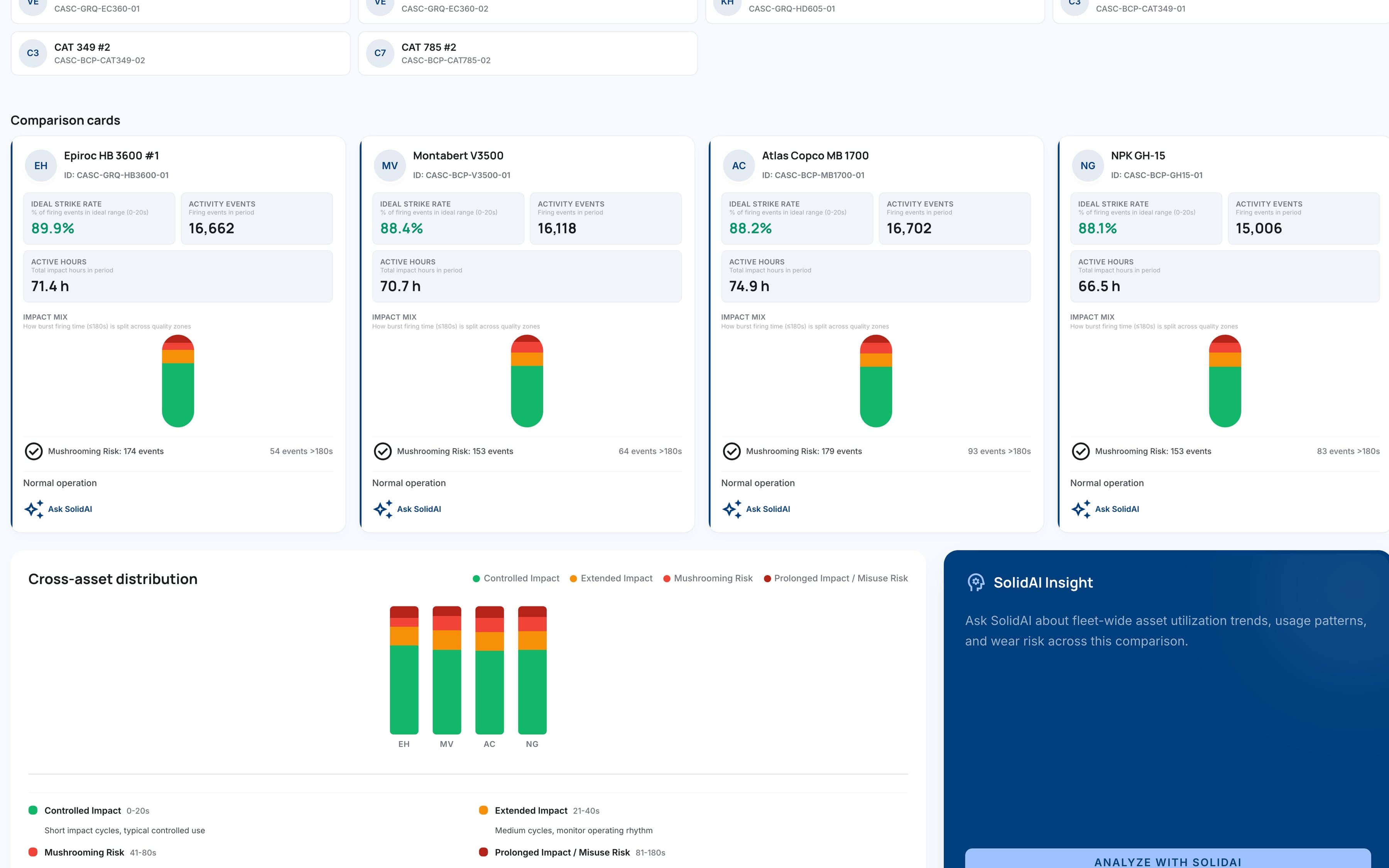
Task: Click the EH avatar on Epiroc HB 3600 card
Action: 41,165
